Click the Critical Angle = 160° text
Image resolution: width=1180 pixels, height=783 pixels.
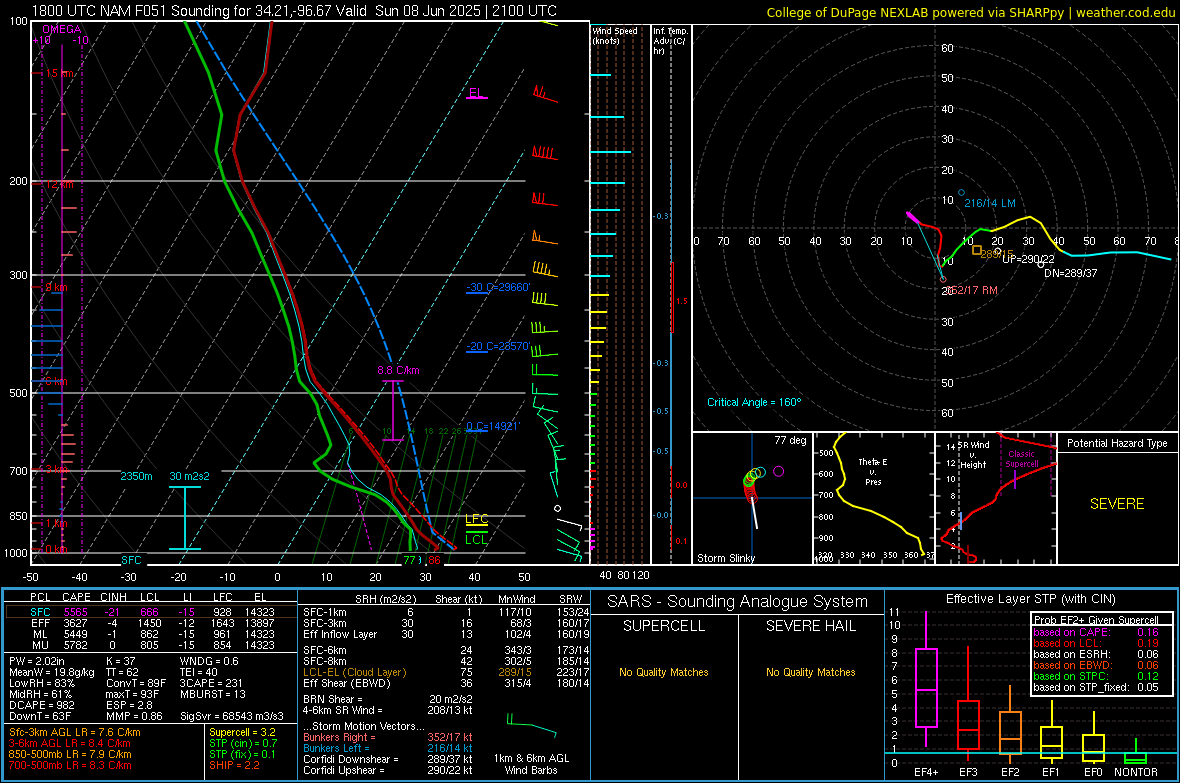(x=754, y=402)
